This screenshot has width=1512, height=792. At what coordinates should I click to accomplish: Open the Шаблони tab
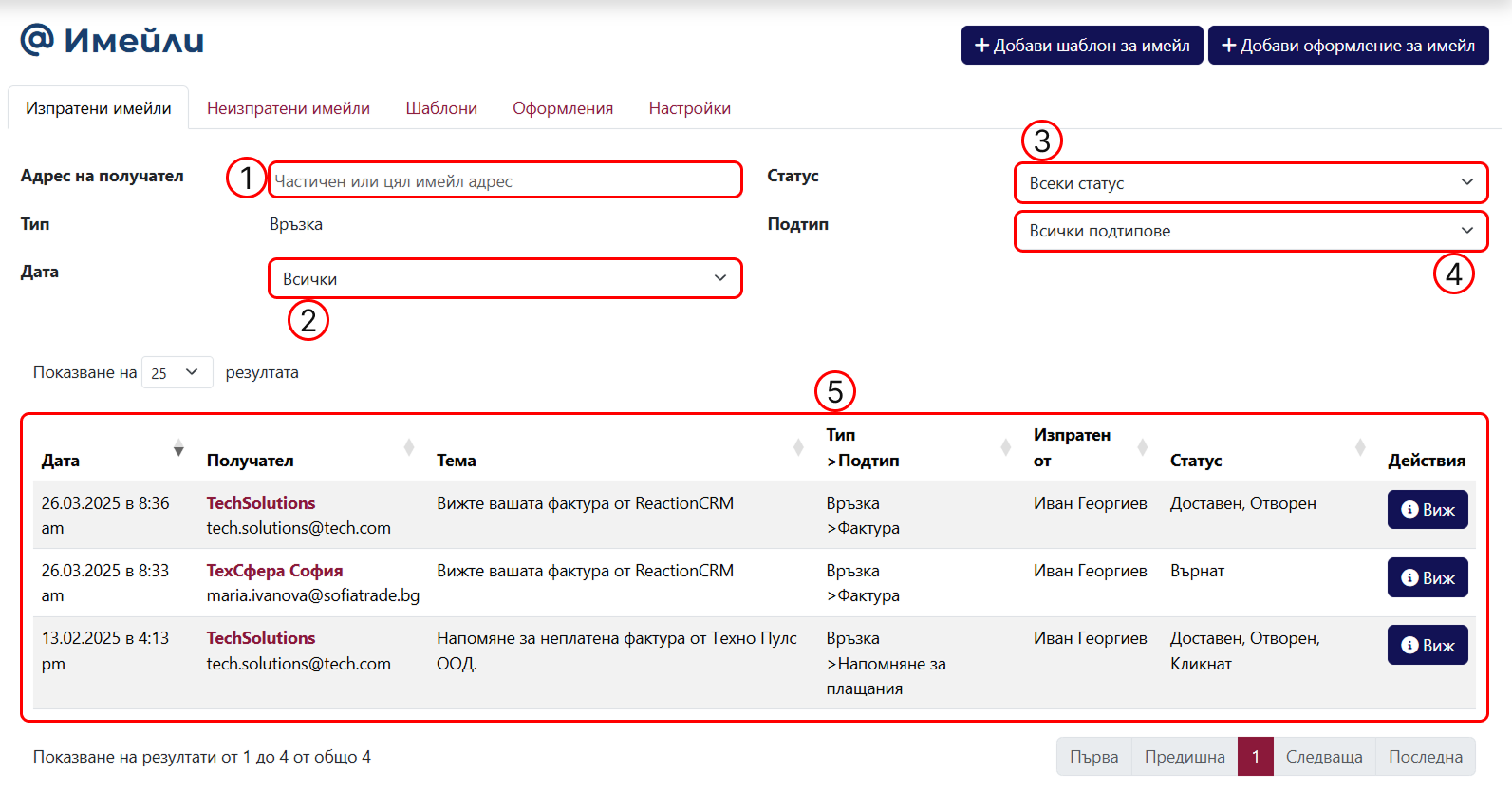[x=441, y=108]
